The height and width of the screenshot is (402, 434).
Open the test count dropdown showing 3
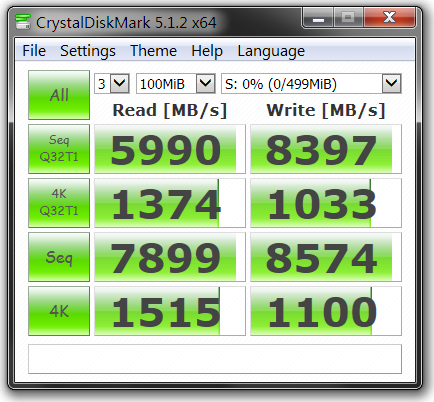112,84
